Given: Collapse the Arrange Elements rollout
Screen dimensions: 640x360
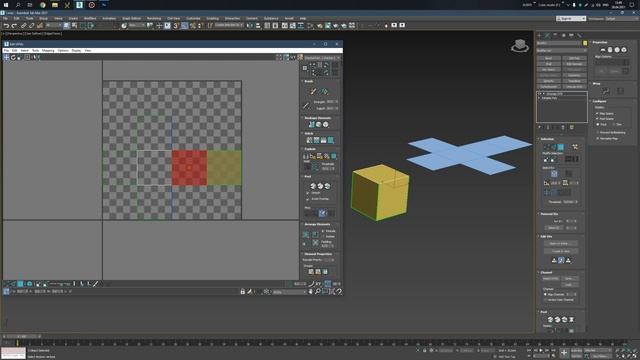Looking at the screenshot, I should (317, 224).
